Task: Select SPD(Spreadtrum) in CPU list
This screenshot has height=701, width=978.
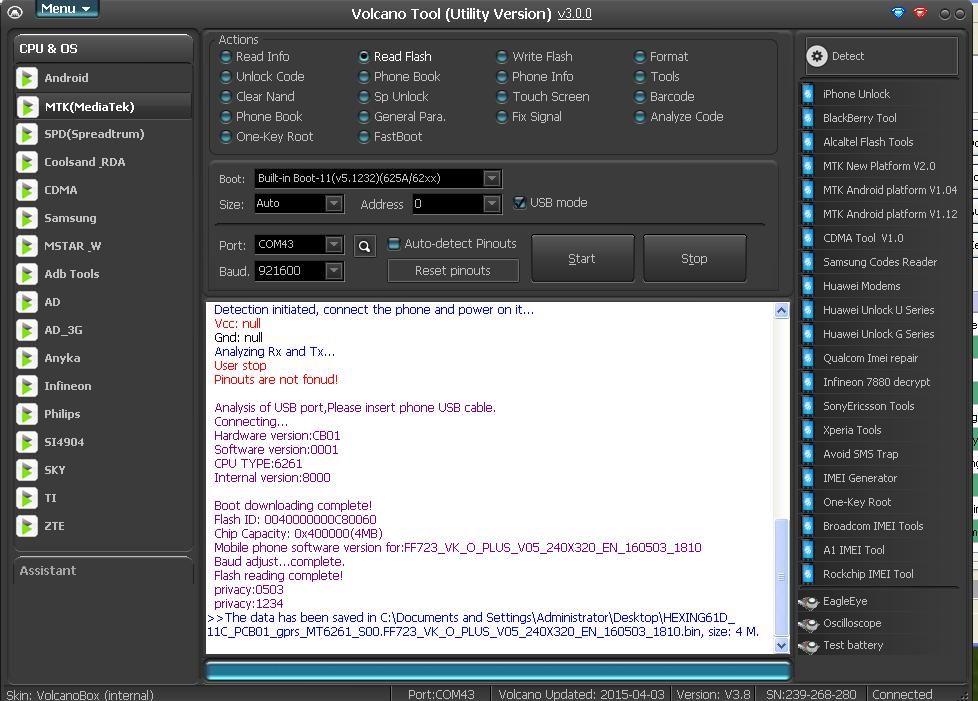Action: tap(93, 134)
